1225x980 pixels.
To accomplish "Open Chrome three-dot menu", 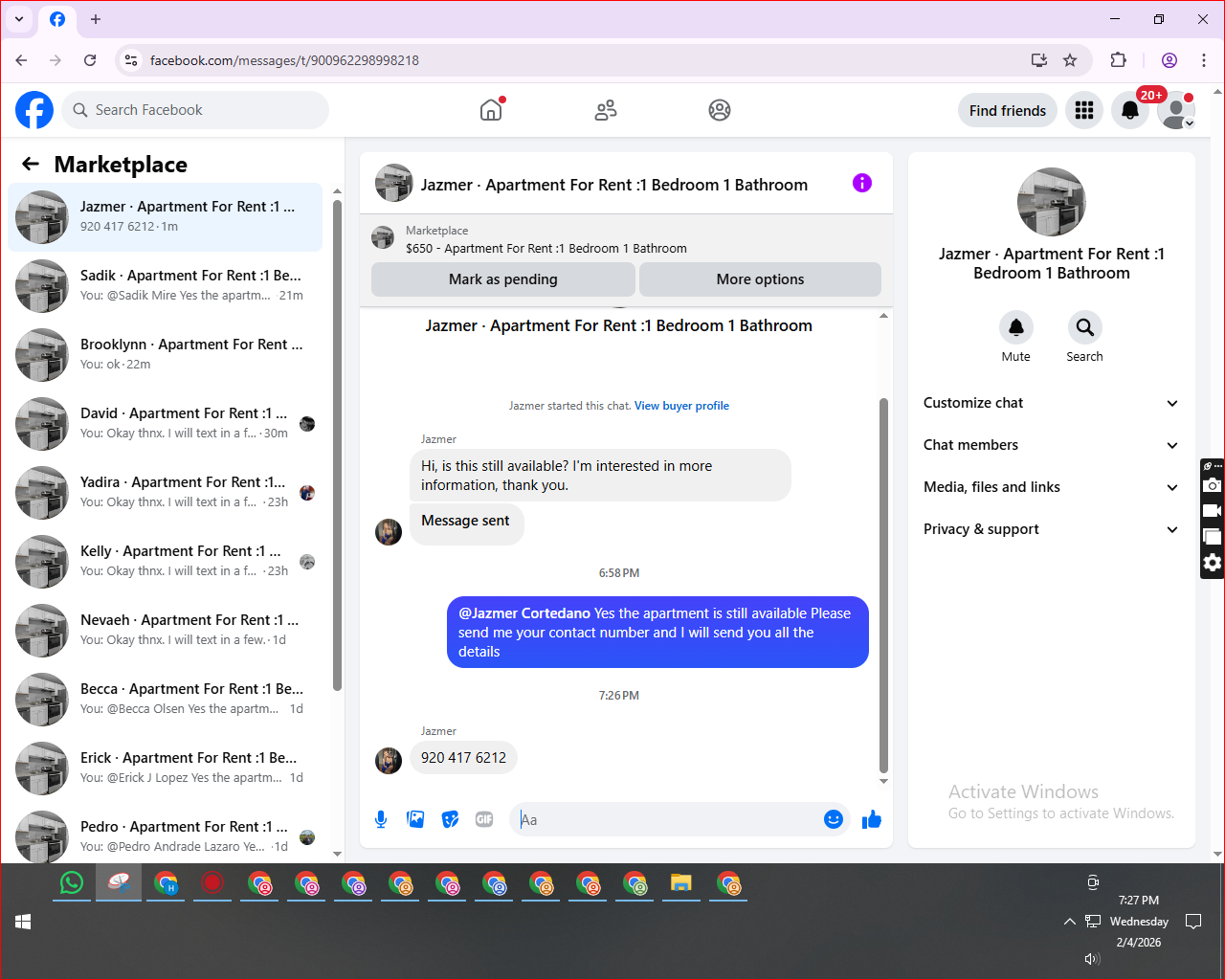I will [x=1204, y=60].
